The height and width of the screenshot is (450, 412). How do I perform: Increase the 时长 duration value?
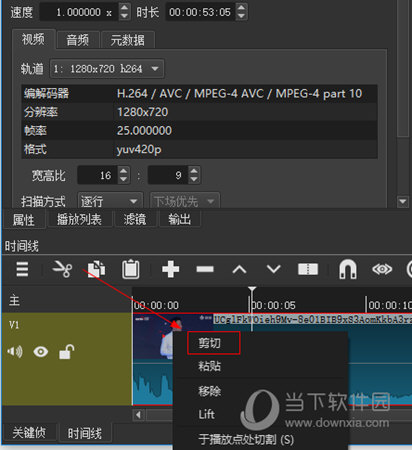[x=242, y=7]
